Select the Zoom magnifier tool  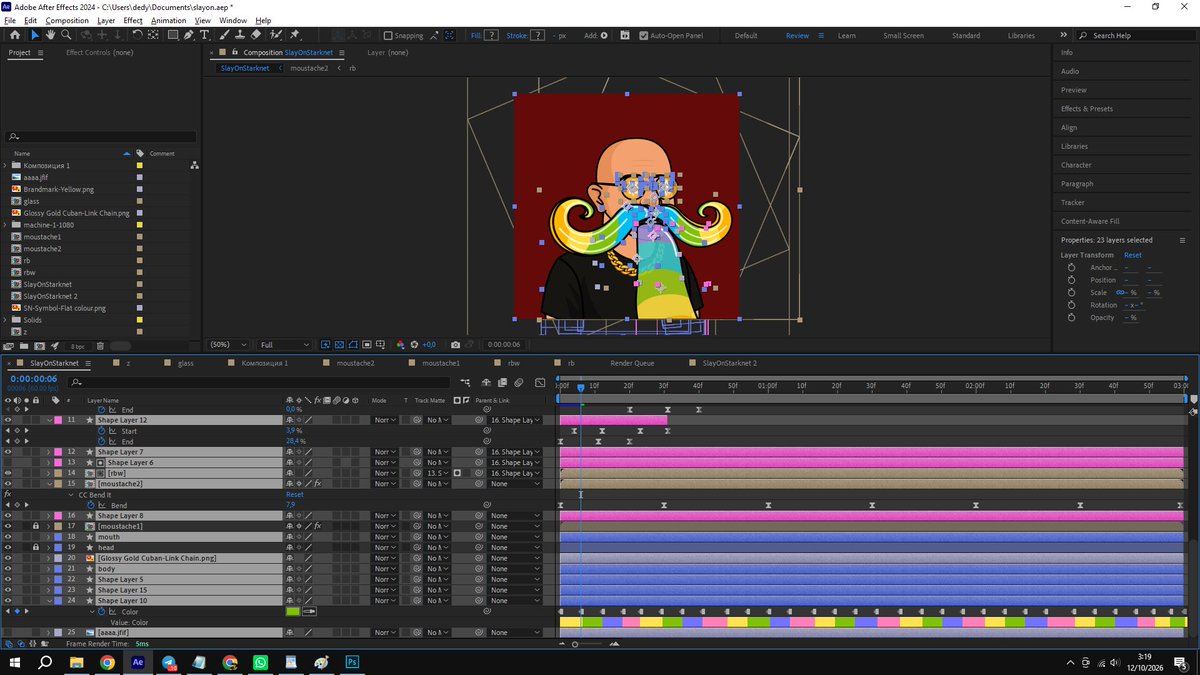[65, 35]
